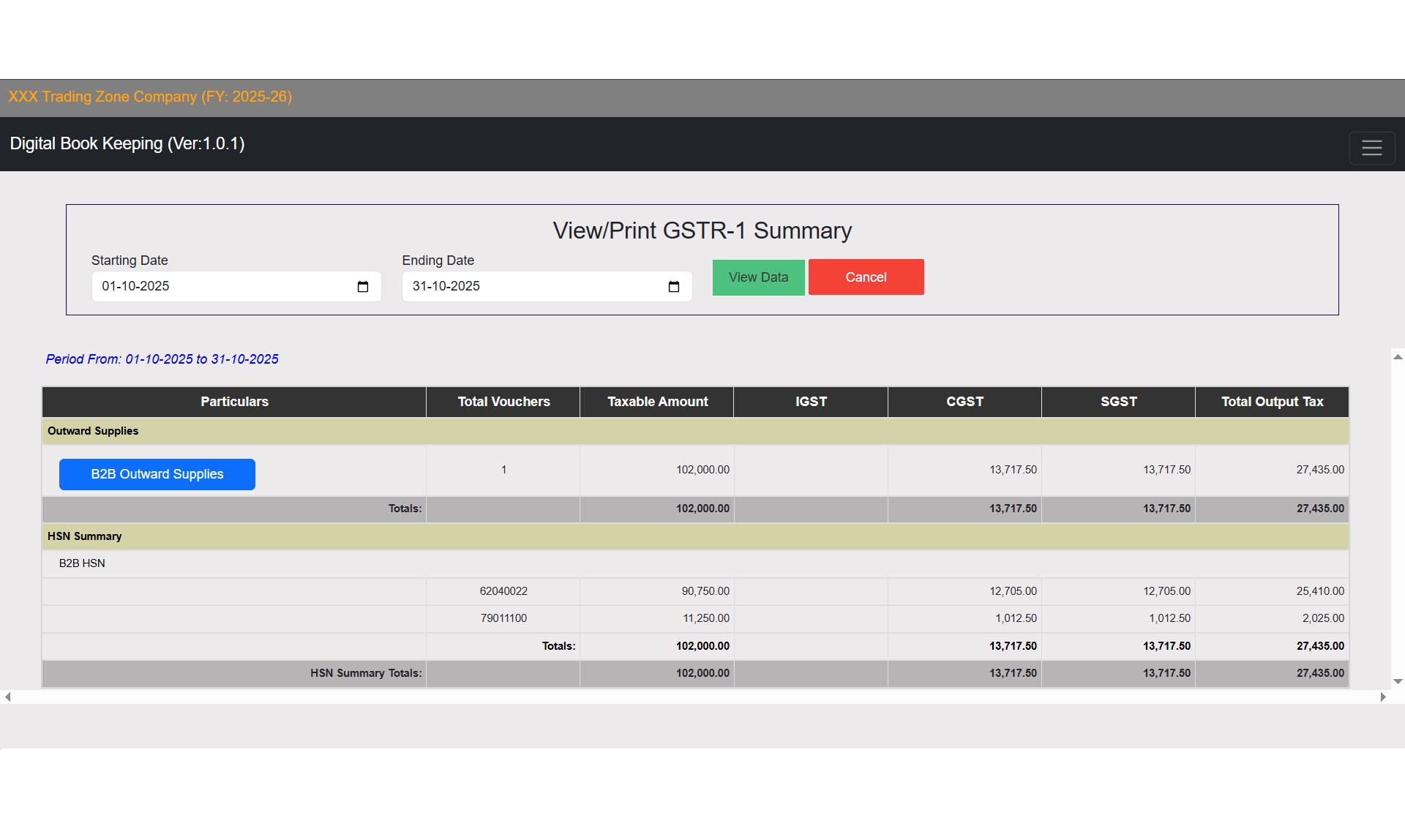Select HSN code 62040022 cell

click(503, 591)
